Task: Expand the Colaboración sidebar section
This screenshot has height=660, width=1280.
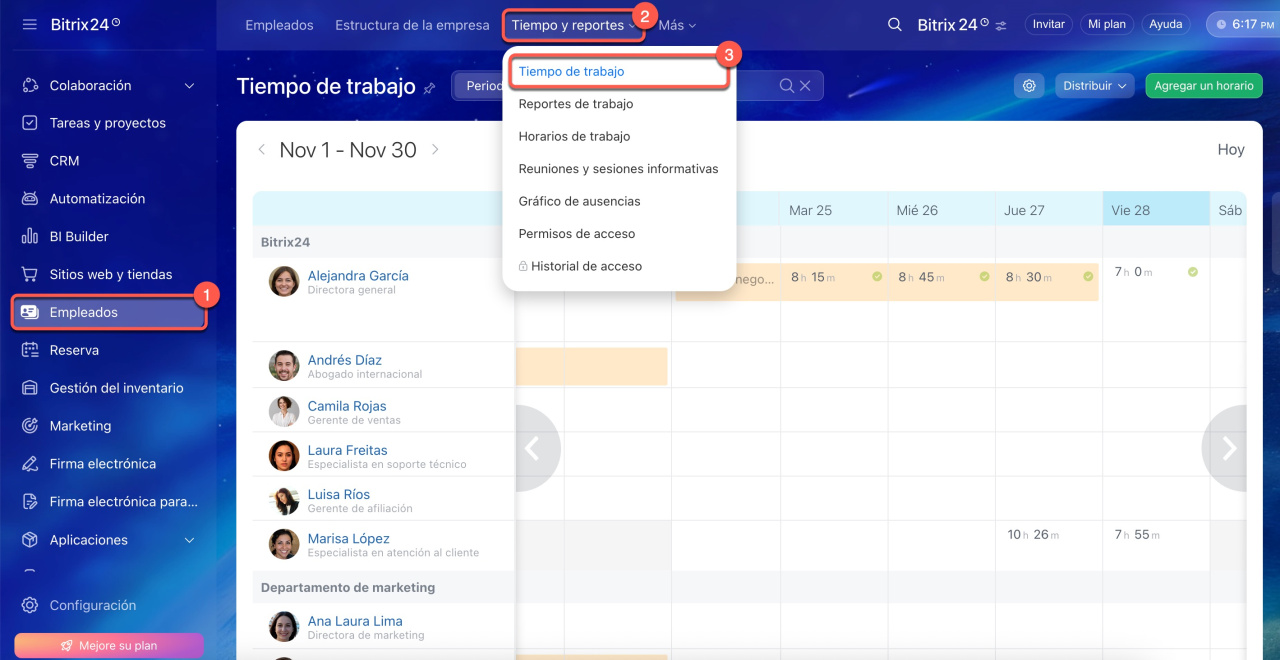Action: pyautogui.click(x=190, y=86)
